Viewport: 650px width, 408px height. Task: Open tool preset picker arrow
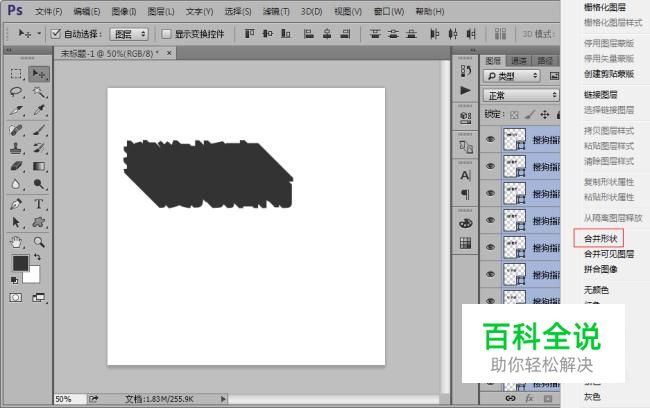39,34
